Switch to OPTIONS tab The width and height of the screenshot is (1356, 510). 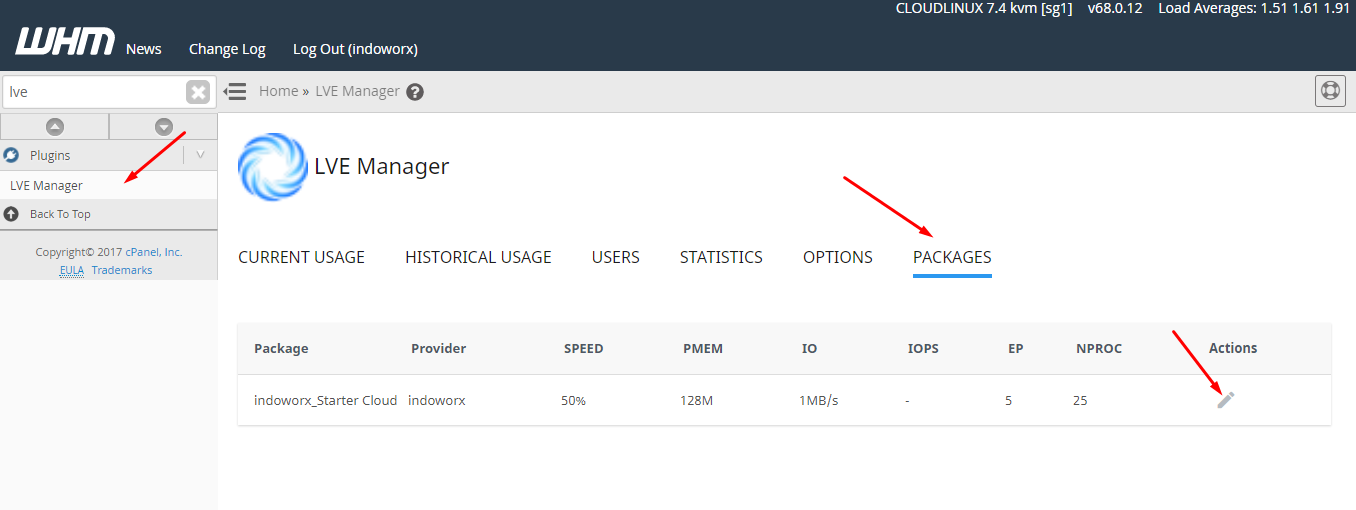point(838,257)
